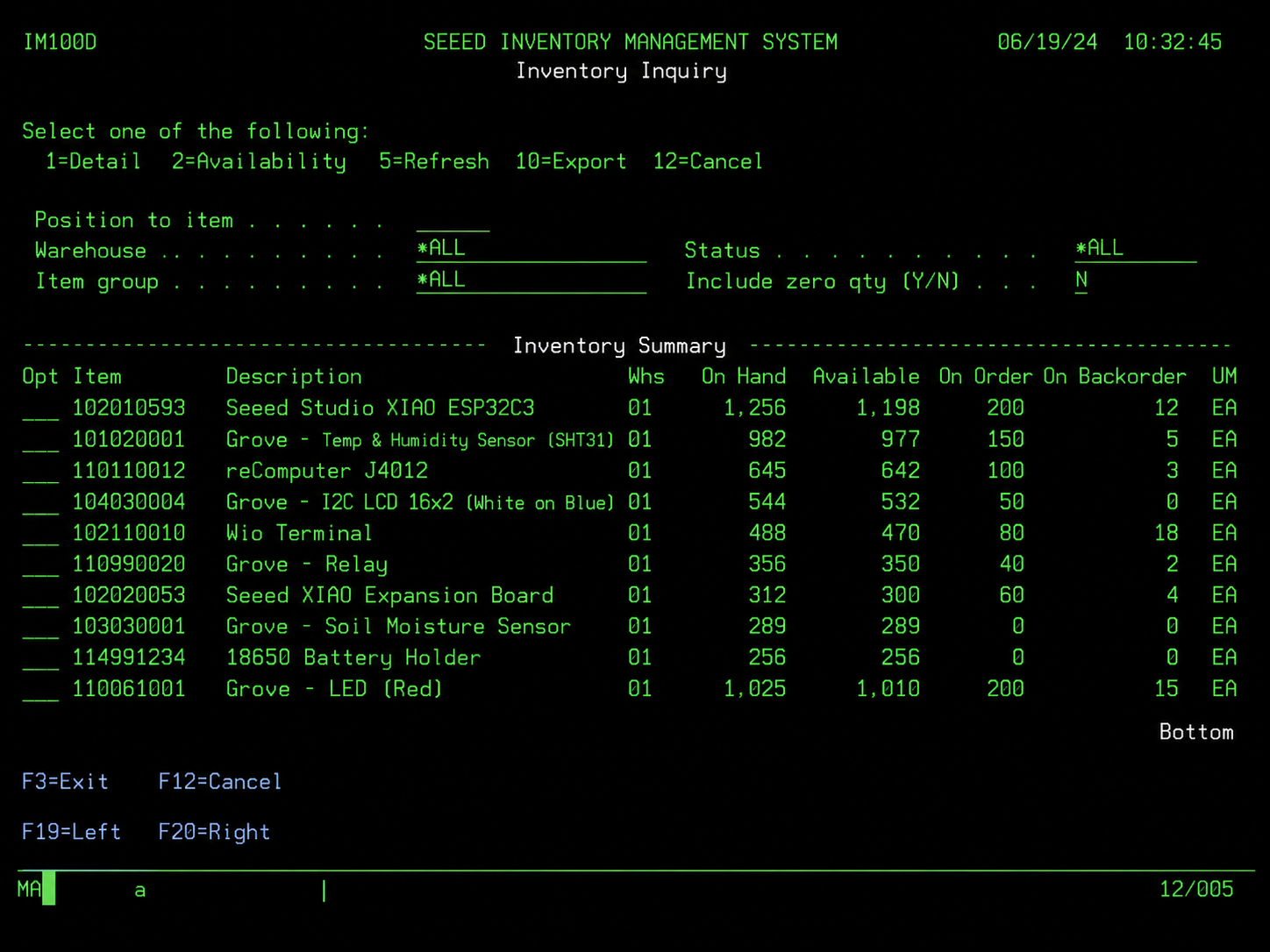Click Available value 1,010

pos(888,689)
